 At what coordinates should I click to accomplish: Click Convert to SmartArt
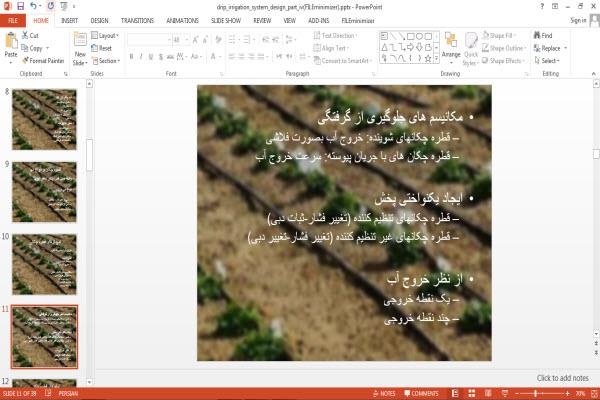tap(342, 60)
